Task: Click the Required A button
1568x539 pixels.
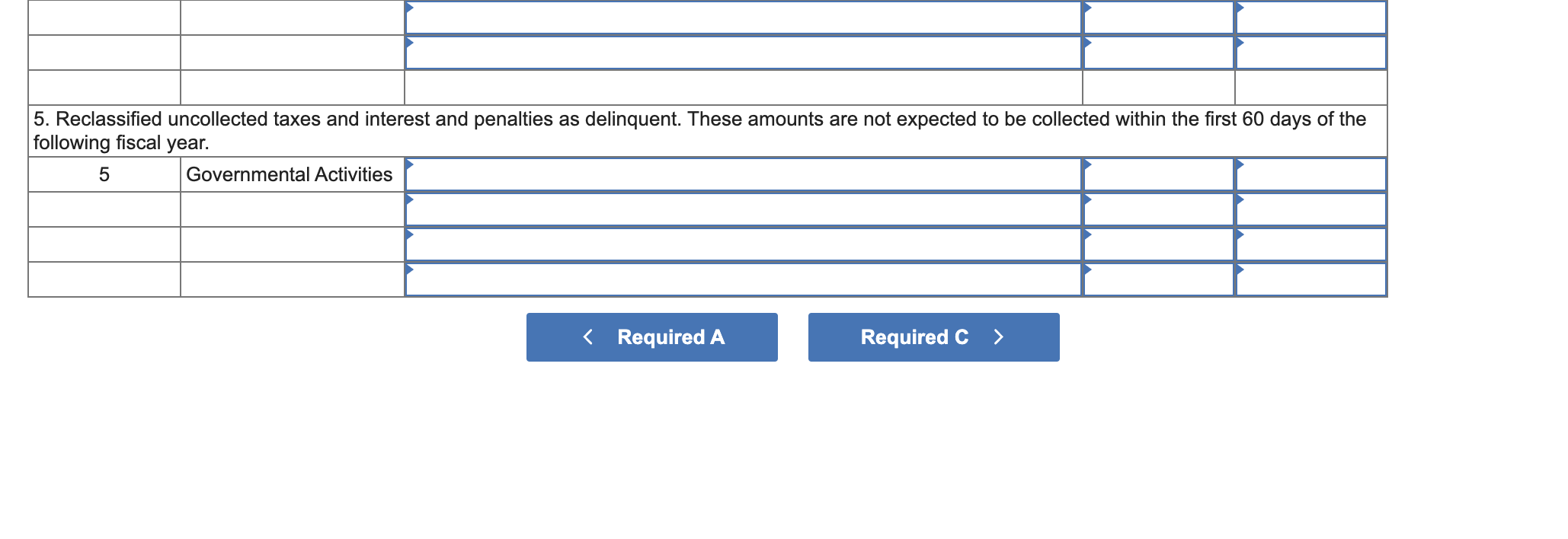Action: point(651,336)
